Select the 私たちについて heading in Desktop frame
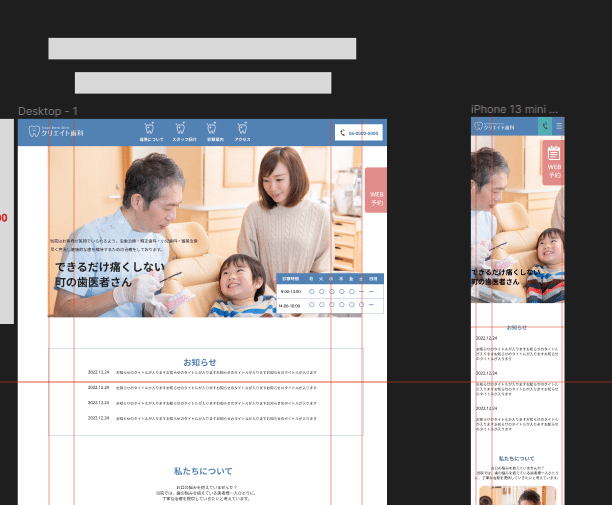 point(203,471)
